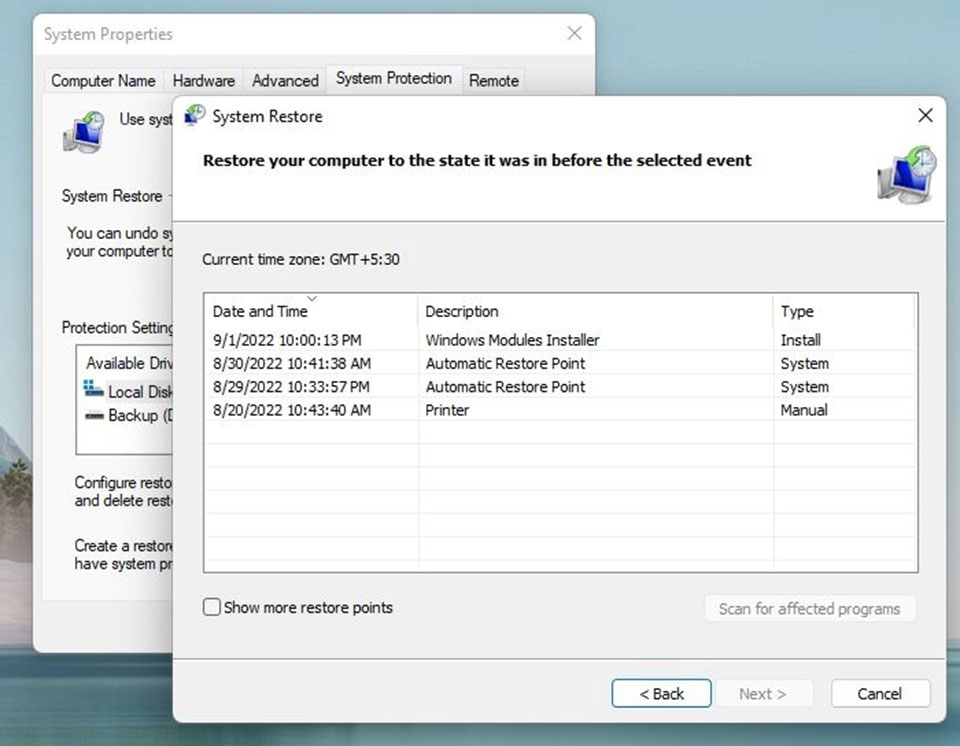Viewport: 960px width, 746px height.
Task: Click Scan for affected programs
Action: click(x=810, y=608)
